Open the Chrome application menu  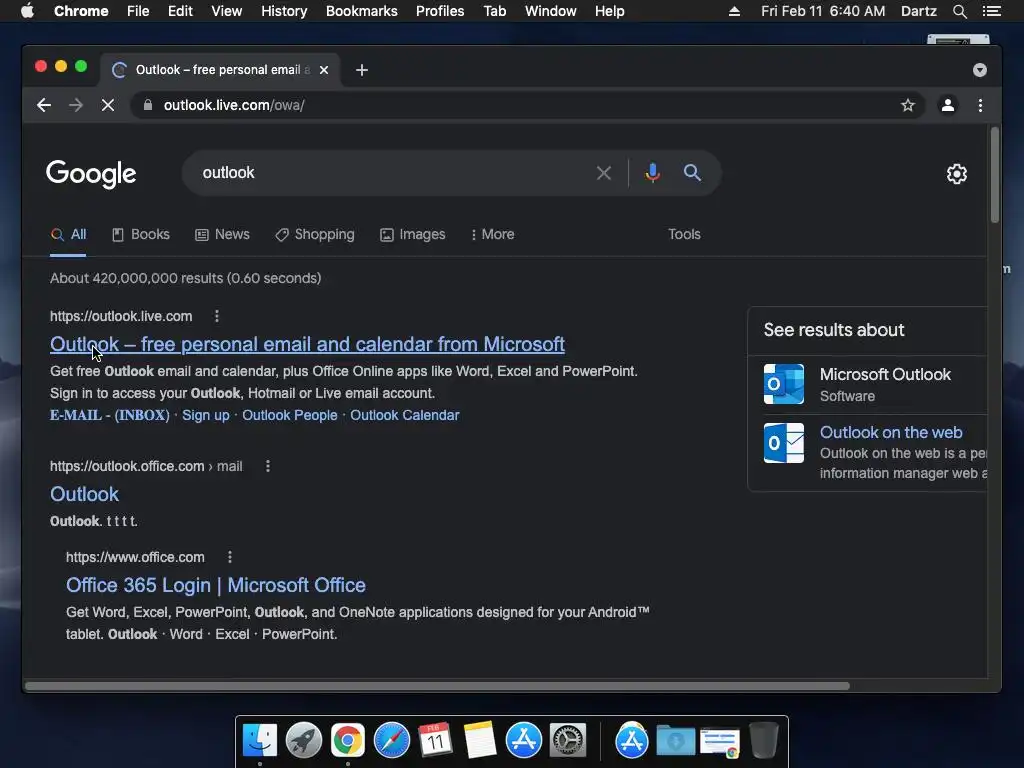81,11
